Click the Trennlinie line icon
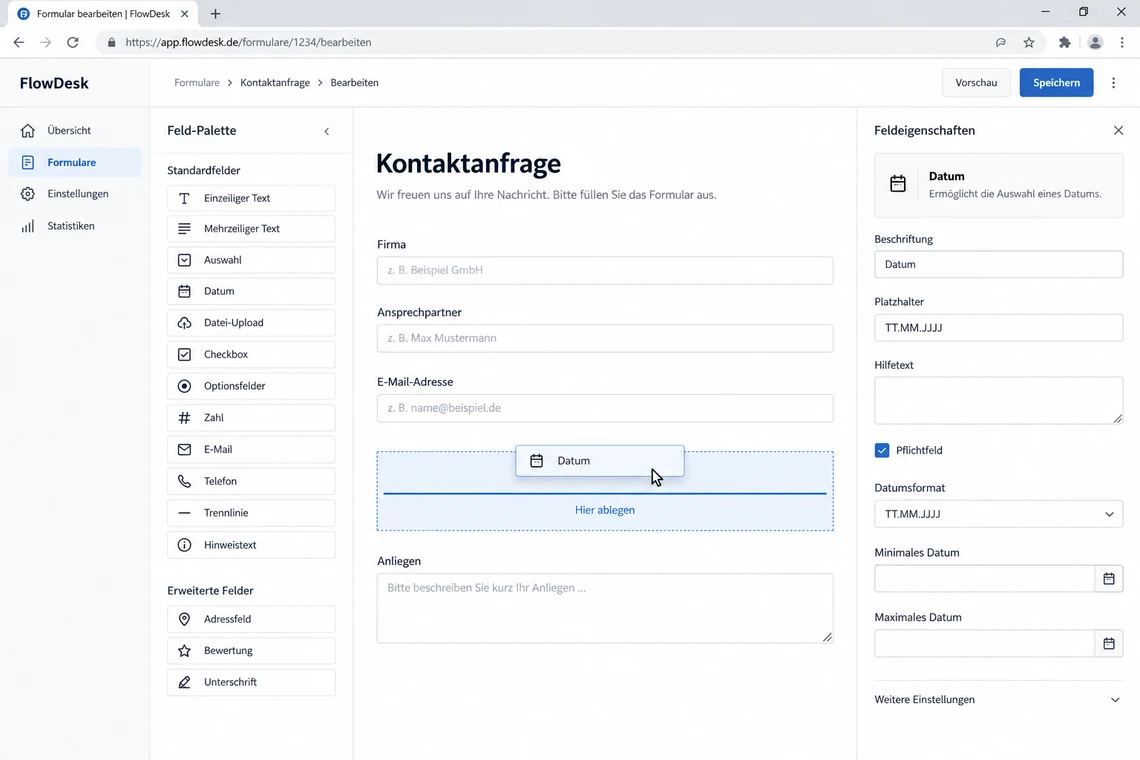This screenshot has width=1140, height=760. coord(184,513)
